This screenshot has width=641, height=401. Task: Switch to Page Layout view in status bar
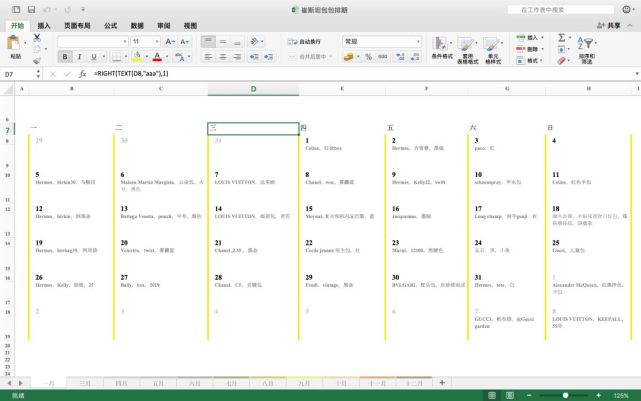(x=510, y=395)
